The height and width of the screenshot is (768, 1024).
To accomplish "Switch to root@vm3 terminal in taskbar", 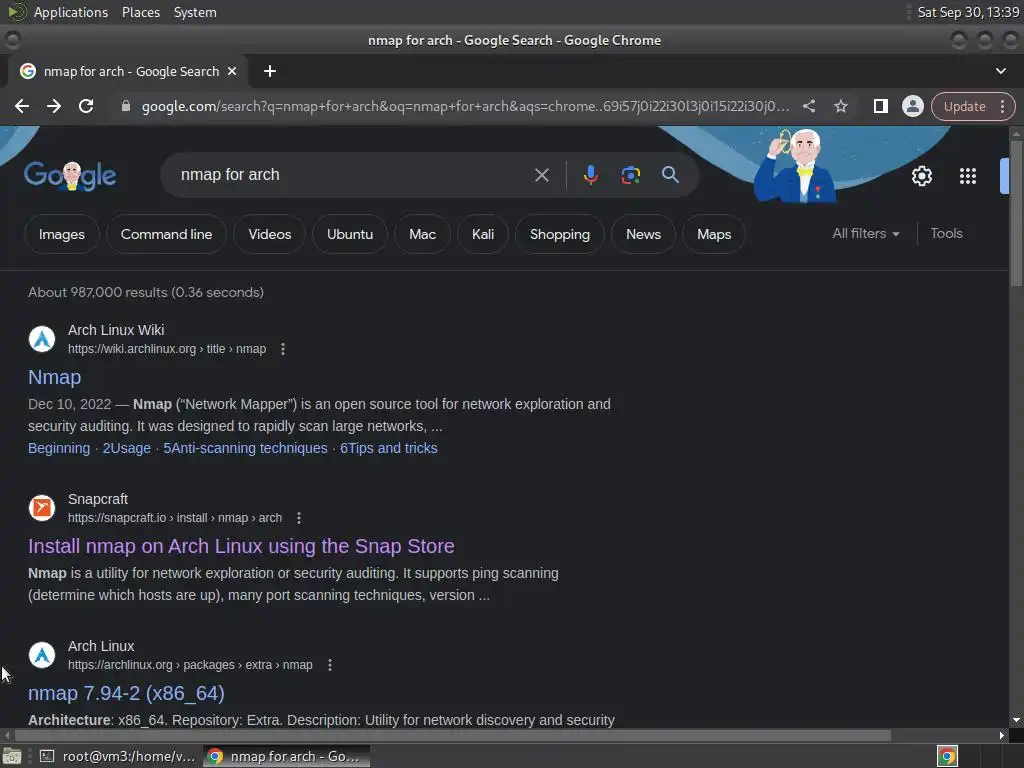I will (118, 756).
